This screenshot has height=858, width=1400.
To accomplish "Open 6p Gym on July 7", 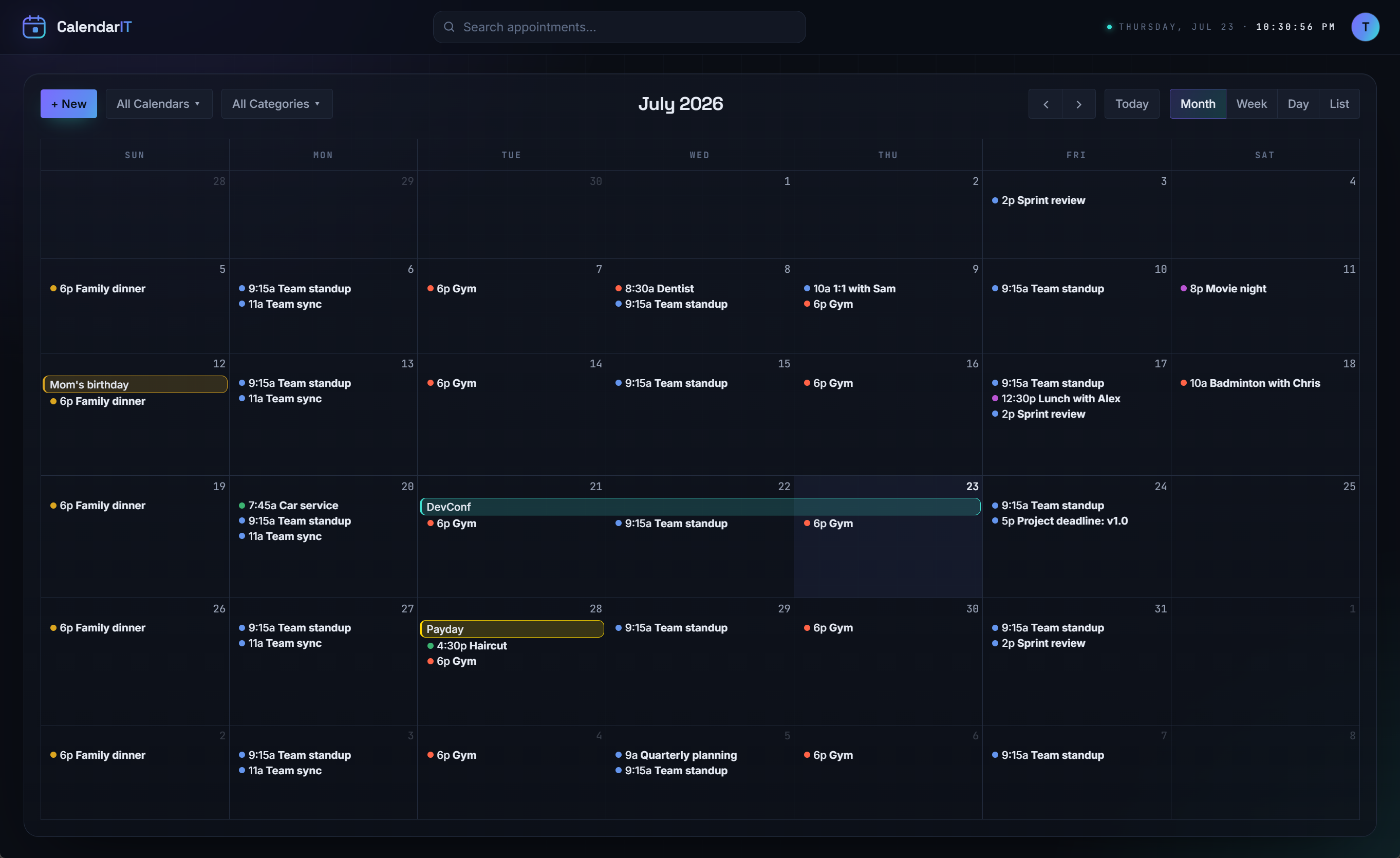I will 452,289.
